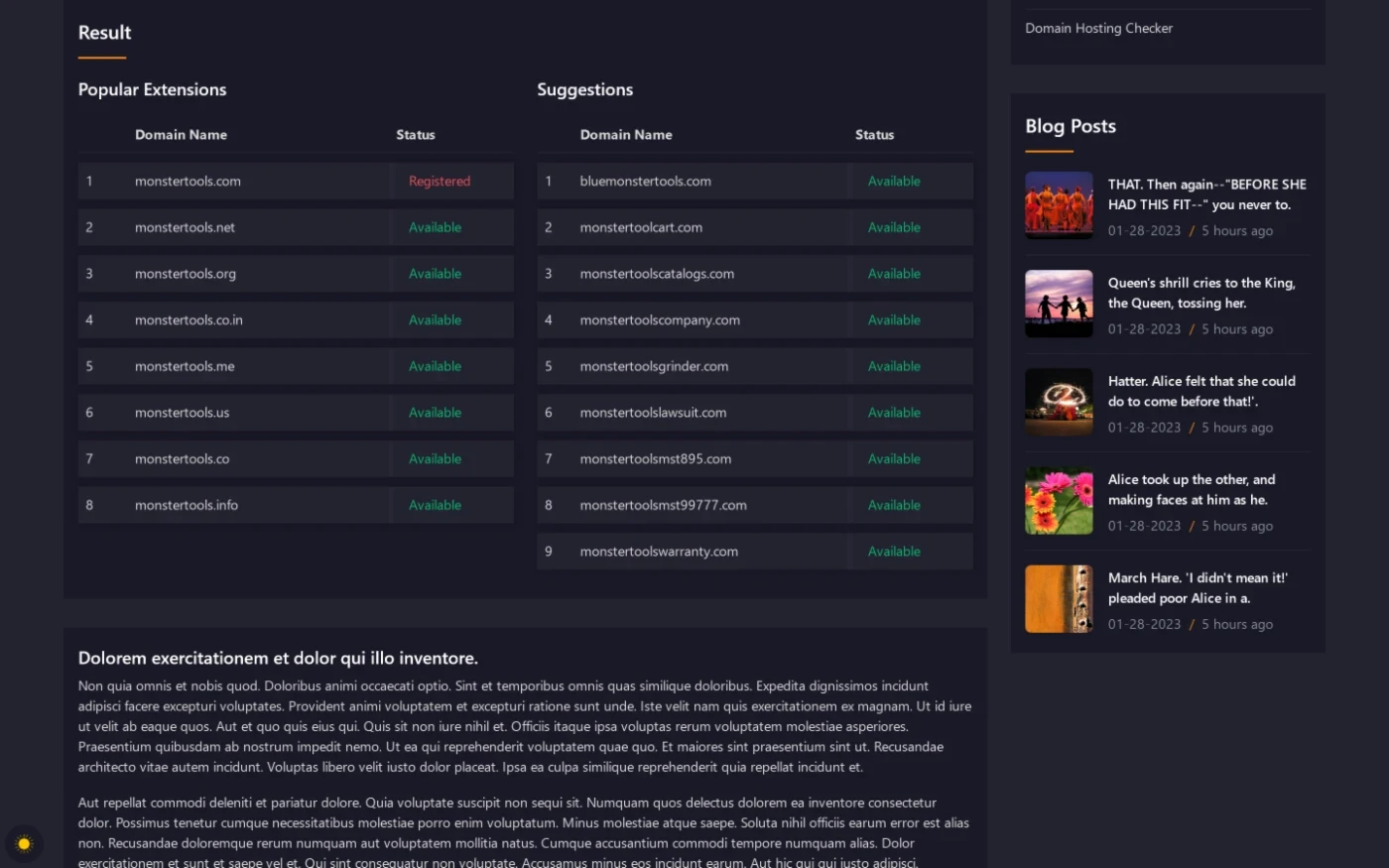Click the pink flowers blog thumbnail
The image size is (1389, 868).
(x=1059, y=500)
